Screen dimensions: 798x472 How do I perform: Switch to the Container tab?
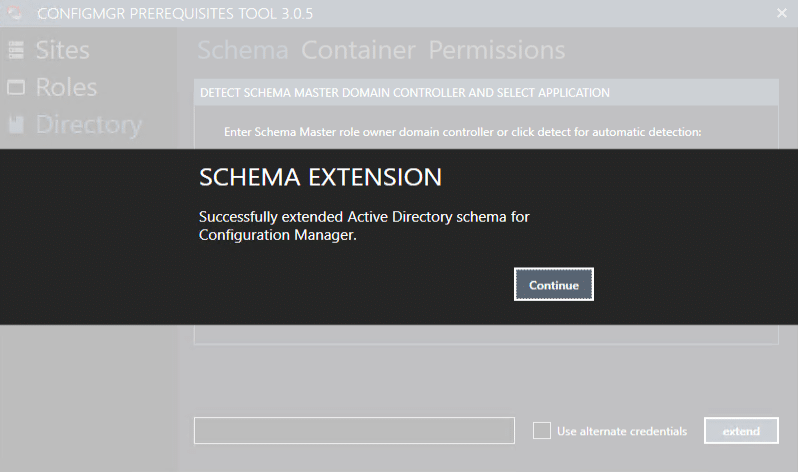click(358, 51)
